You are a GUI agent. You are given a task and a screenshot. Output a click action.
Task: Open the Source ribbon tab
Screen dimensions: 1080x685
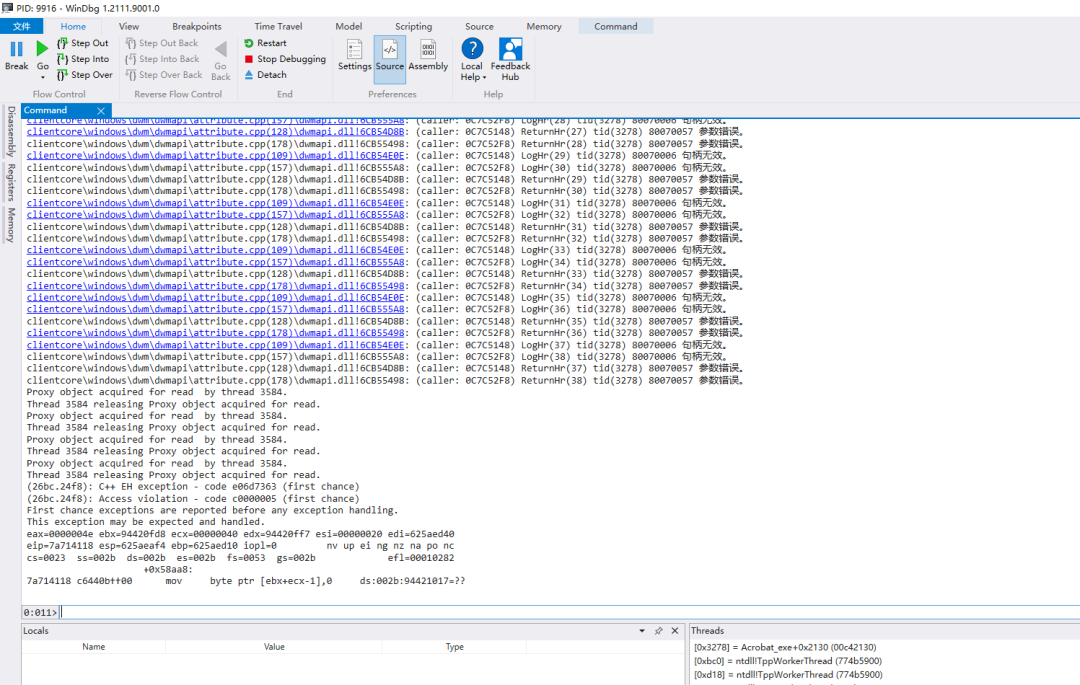(x=479, y=26)
